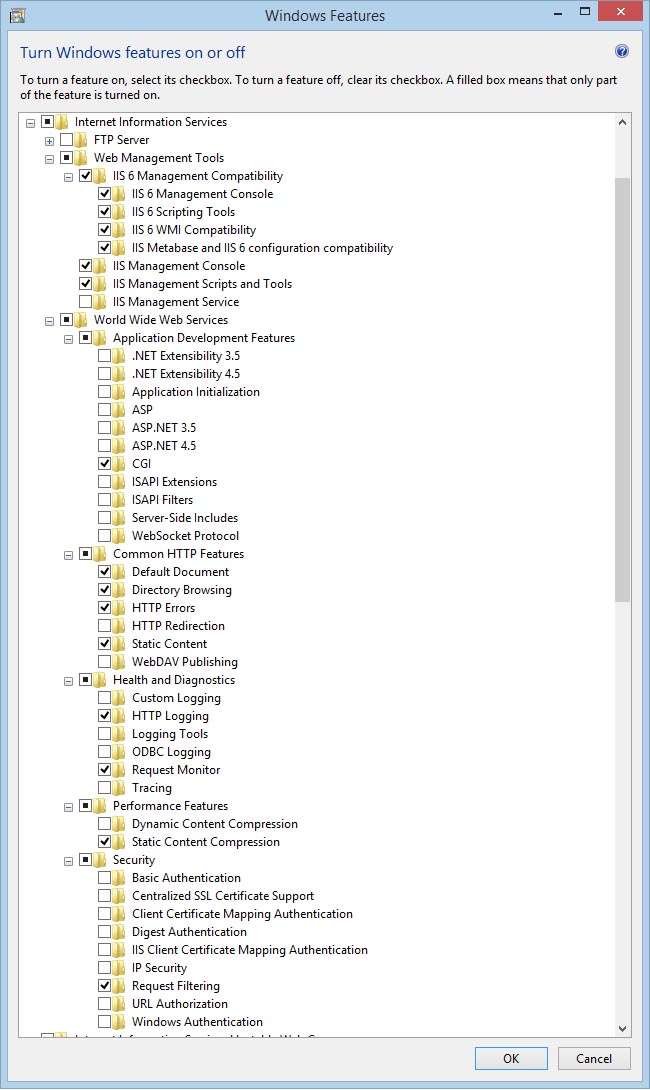Uncheck IIS Management Scripts and Tools
This screenshot has height=1090, width=650.
point(86,284)
